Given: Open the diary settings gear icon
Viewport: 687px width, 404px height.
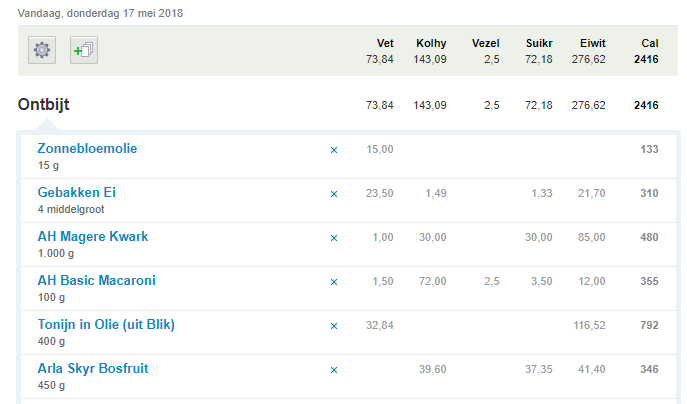Looking at the screenshot, I should tap(42, 50).
